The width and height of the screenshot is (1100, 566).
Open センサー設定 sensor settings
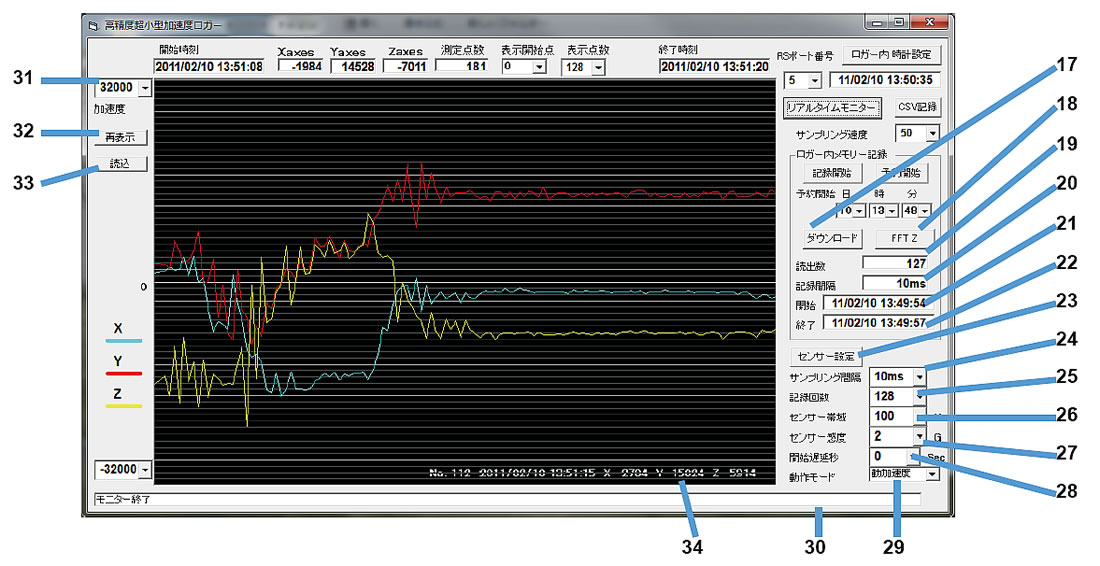point(824,355)
